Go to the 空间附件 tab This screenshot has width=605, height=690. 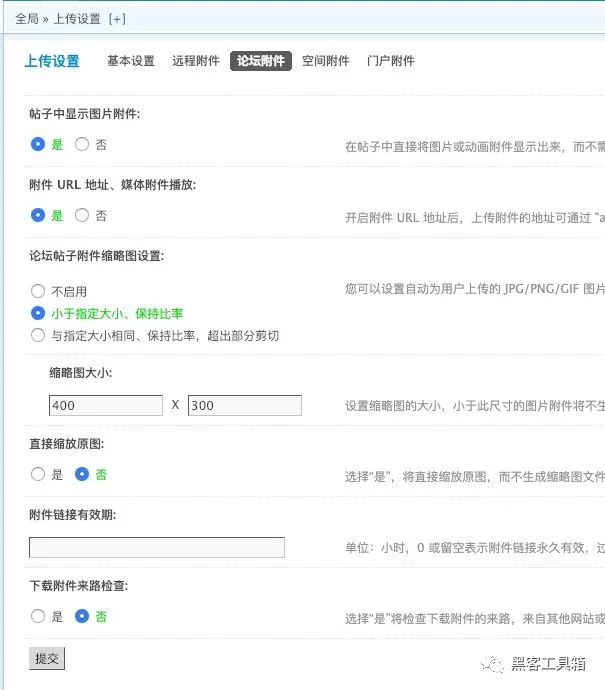(326, 61)
